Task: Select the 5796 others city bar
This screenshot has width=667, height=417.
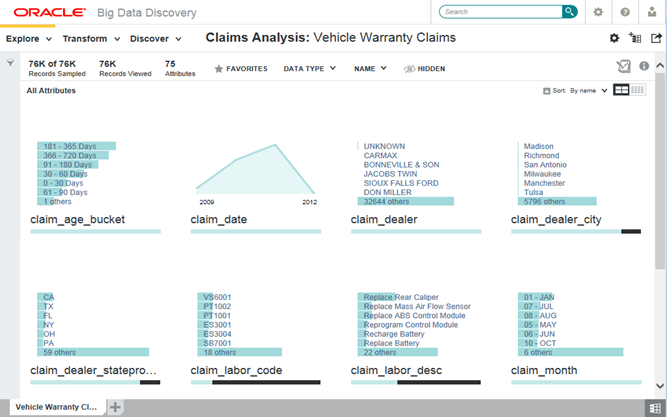Action: pyautogui.click(x=557, y=201)
